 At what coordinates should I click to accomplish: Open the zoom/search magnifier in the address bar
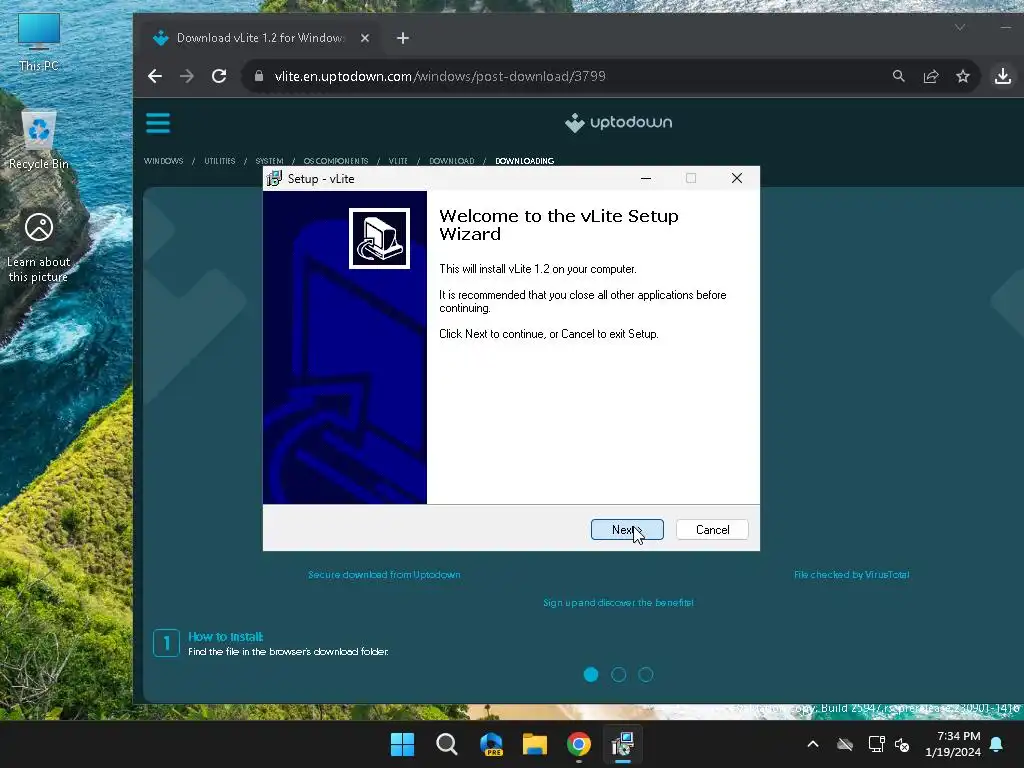[x=899, y=76]
